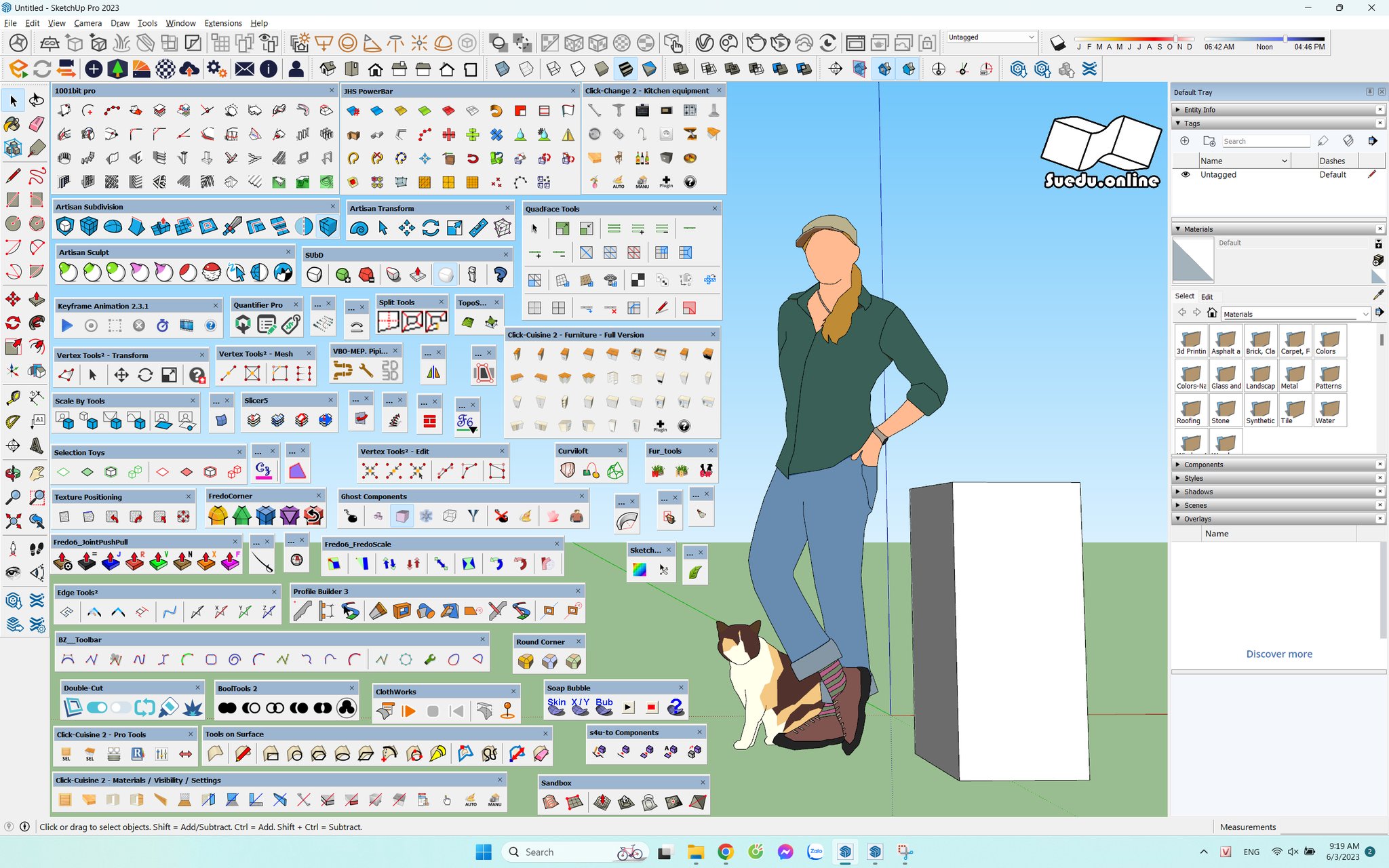Switch to the Edit tab in Materials
This screenshot has height=868, width=1389.
[x=1207, y=296]
